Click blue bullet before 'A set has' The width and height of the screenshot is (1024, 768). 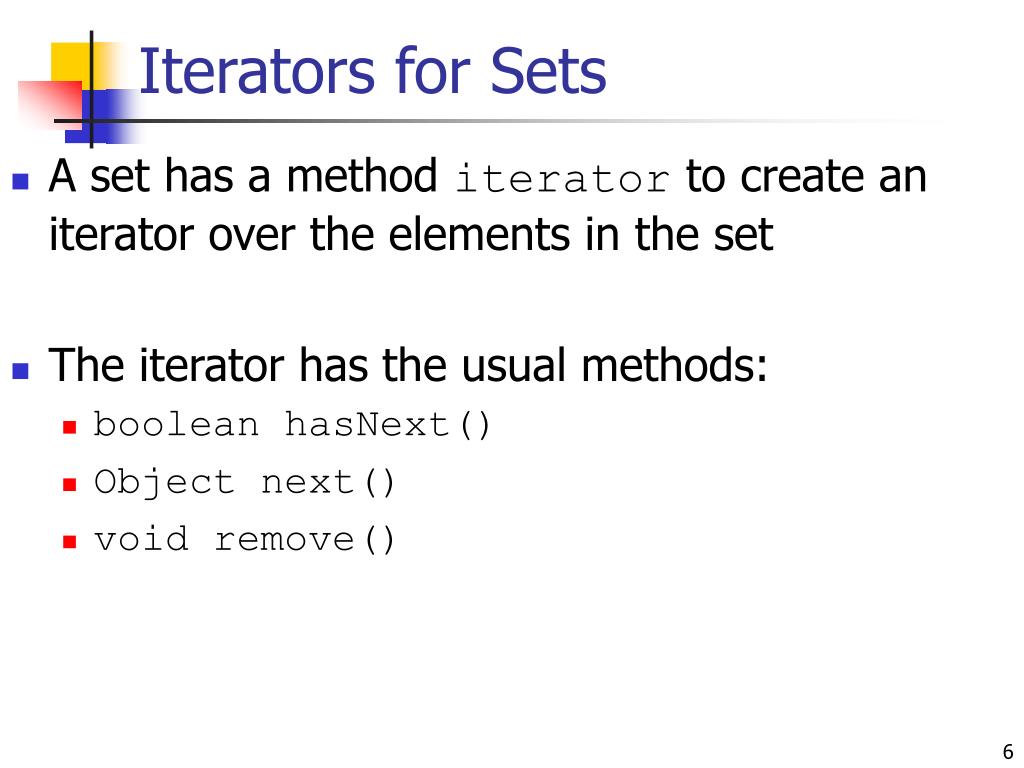coord(20,181)
